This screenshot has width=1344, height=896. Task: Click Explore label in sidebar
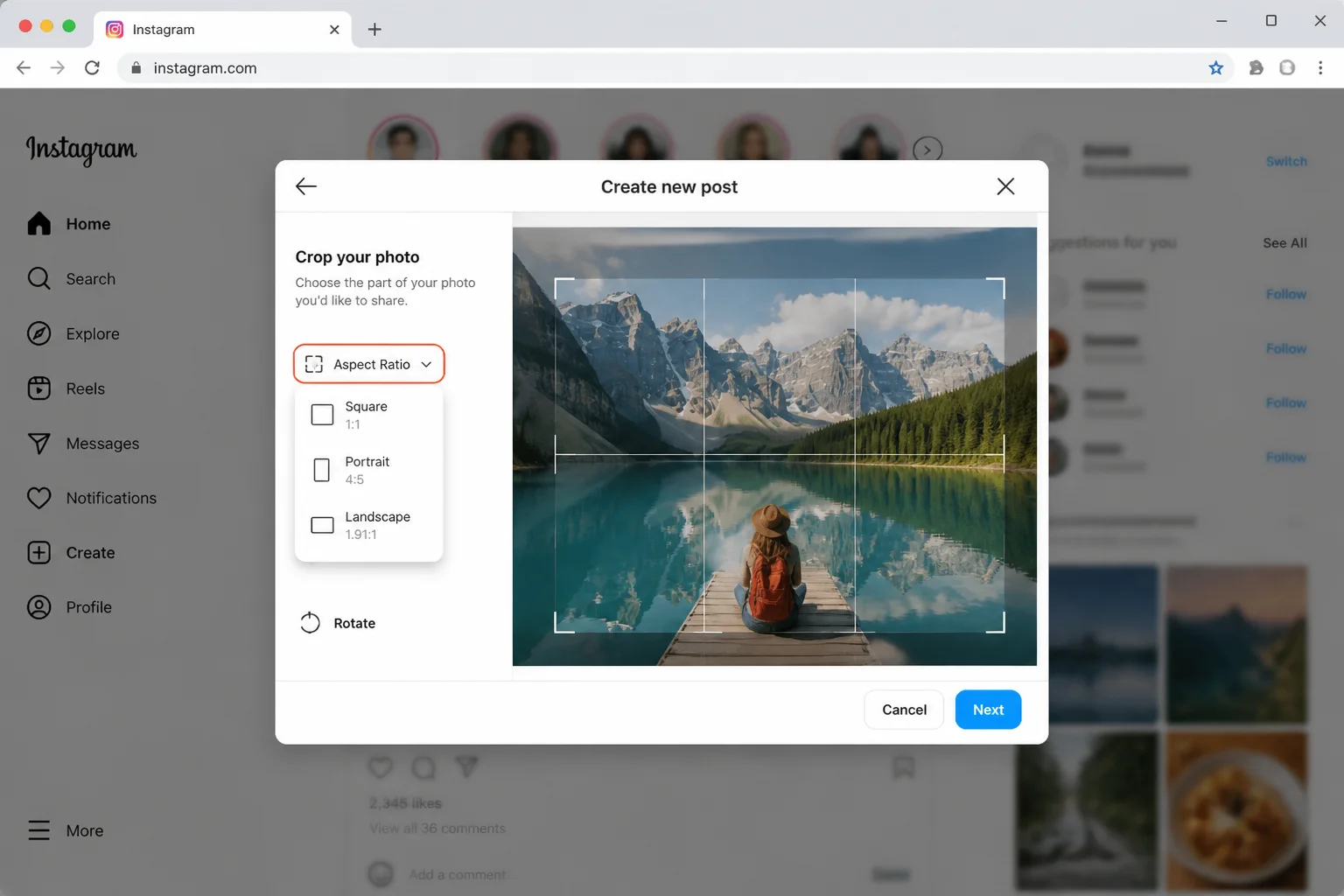click(93, 333)
